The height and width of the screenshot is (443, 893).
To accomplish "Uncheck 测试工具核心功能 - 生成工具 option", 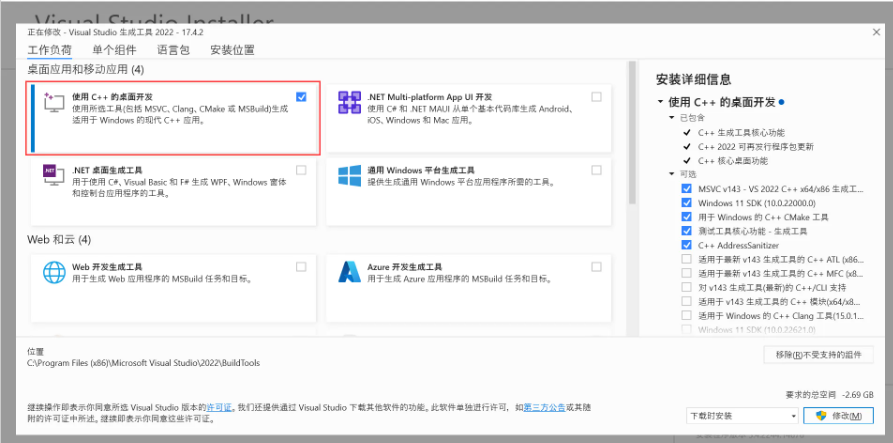I will [x=686, y=231].
